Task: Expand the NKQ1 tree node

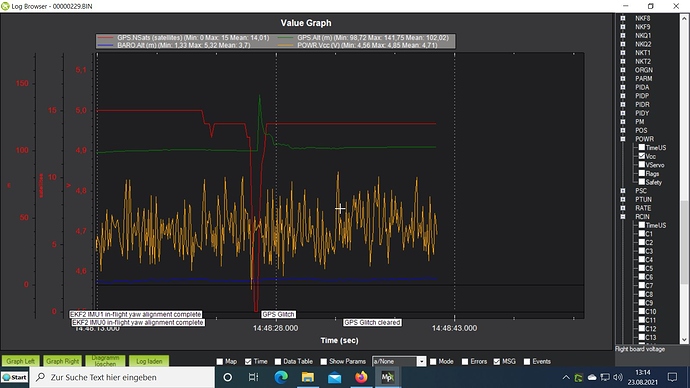Action: pyautogui.click(x=623, y=35)
